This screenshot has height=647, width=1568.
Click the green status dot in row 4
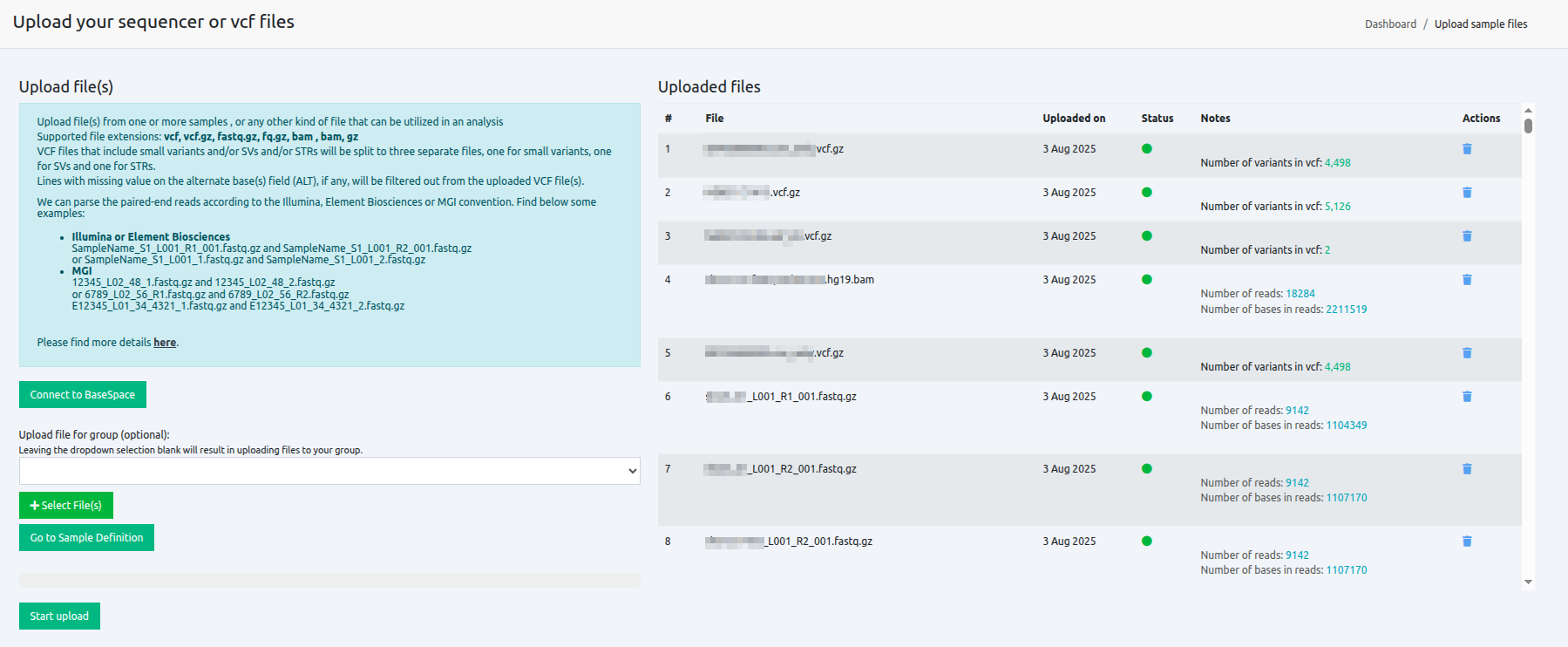[x=1147, y=280]
